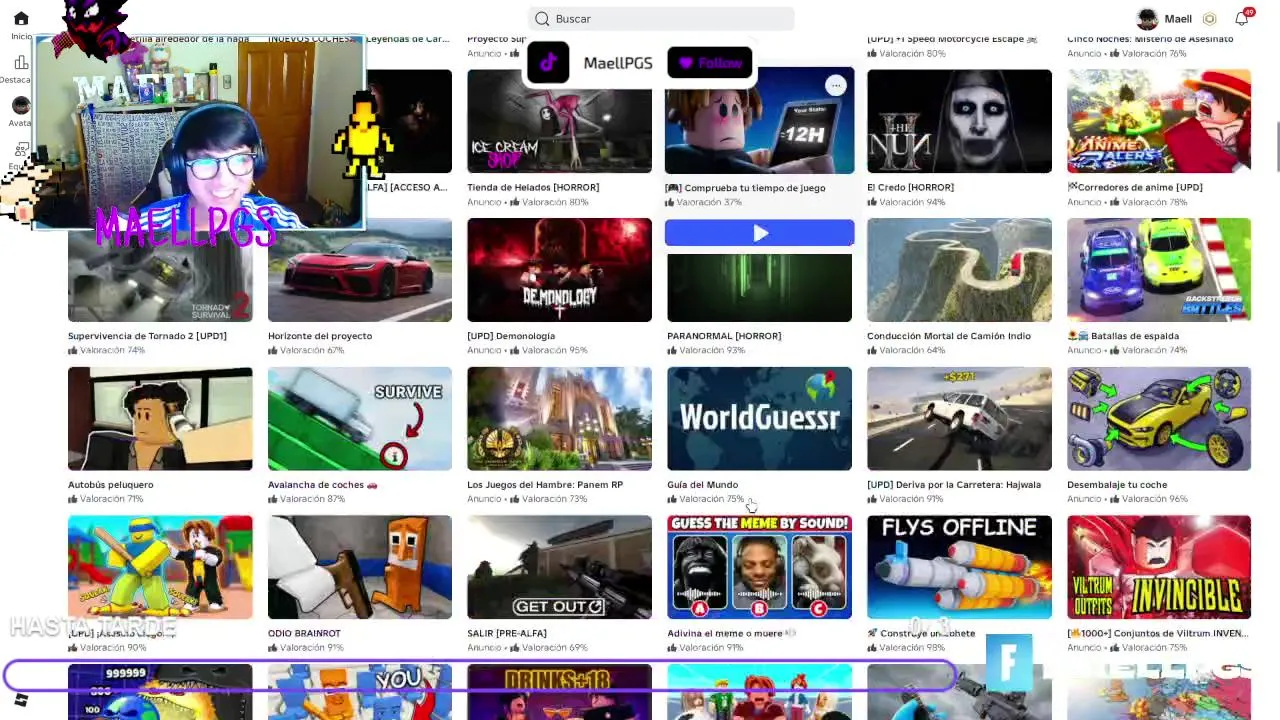Open the ODIO BRAINROT thumbnail
1280x720 pixels.
[360, 567]
